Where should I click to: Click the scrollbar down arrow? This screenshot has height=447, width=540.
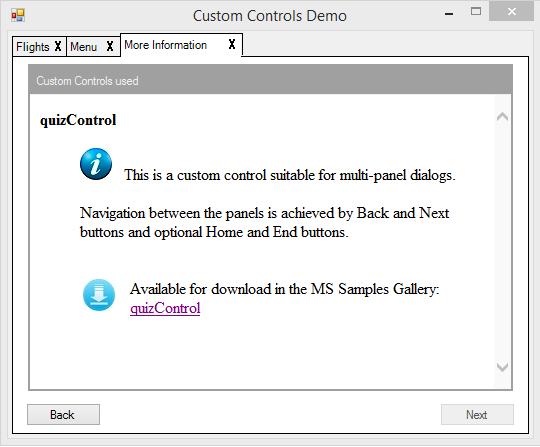pyautogui.click(x=502, y=367)
